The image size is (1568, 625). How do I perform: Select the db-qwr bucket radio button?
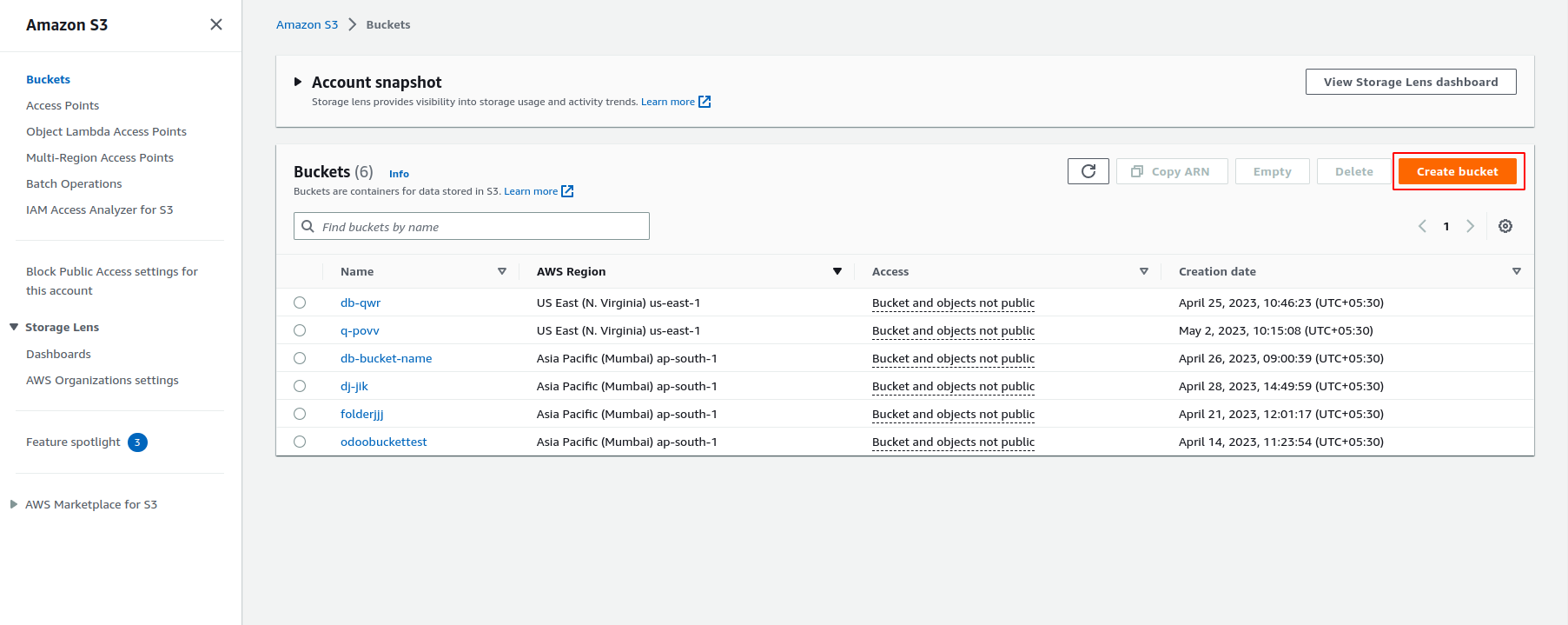coord(300,303)
